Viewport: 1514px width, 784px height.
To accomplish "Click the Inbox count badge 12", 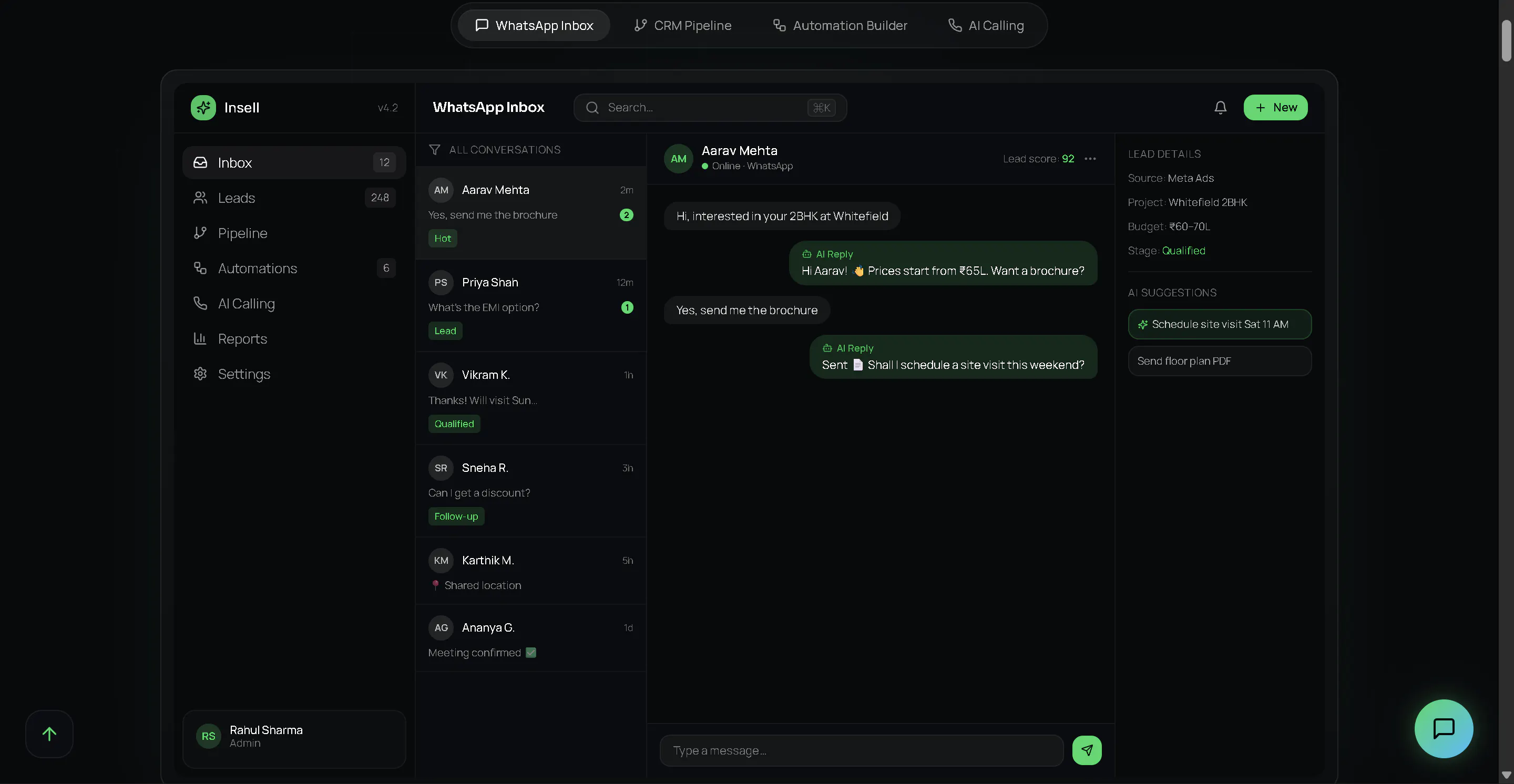I will click(x=384, y=163).
